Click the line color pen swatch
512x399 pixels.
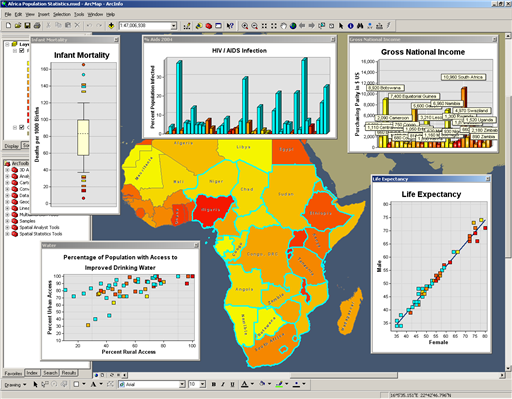280,384
